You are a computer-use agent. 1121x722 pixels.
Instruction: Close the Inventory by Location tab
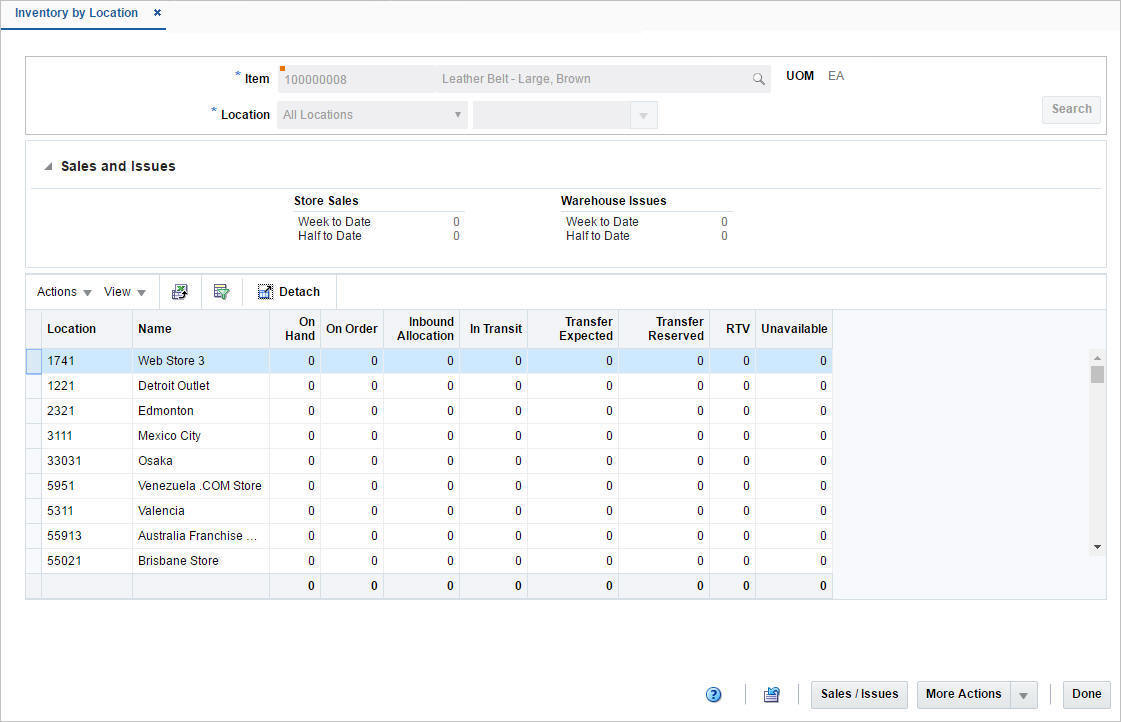pyautogui.click(x=157, y=13)
